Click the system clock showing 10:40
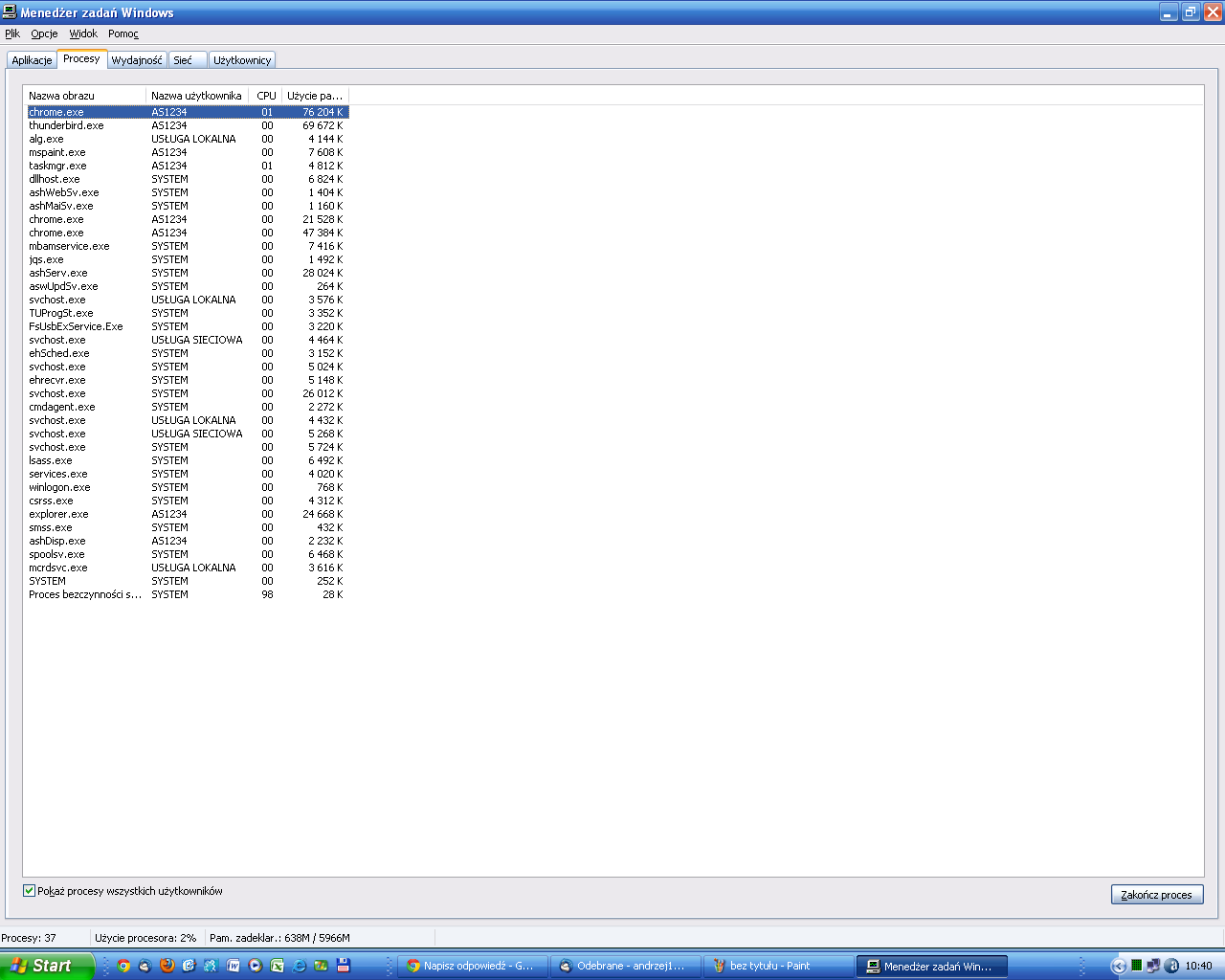This screenshot has height=980, width=1225. pyautogui.click(x=1198, y=966)
